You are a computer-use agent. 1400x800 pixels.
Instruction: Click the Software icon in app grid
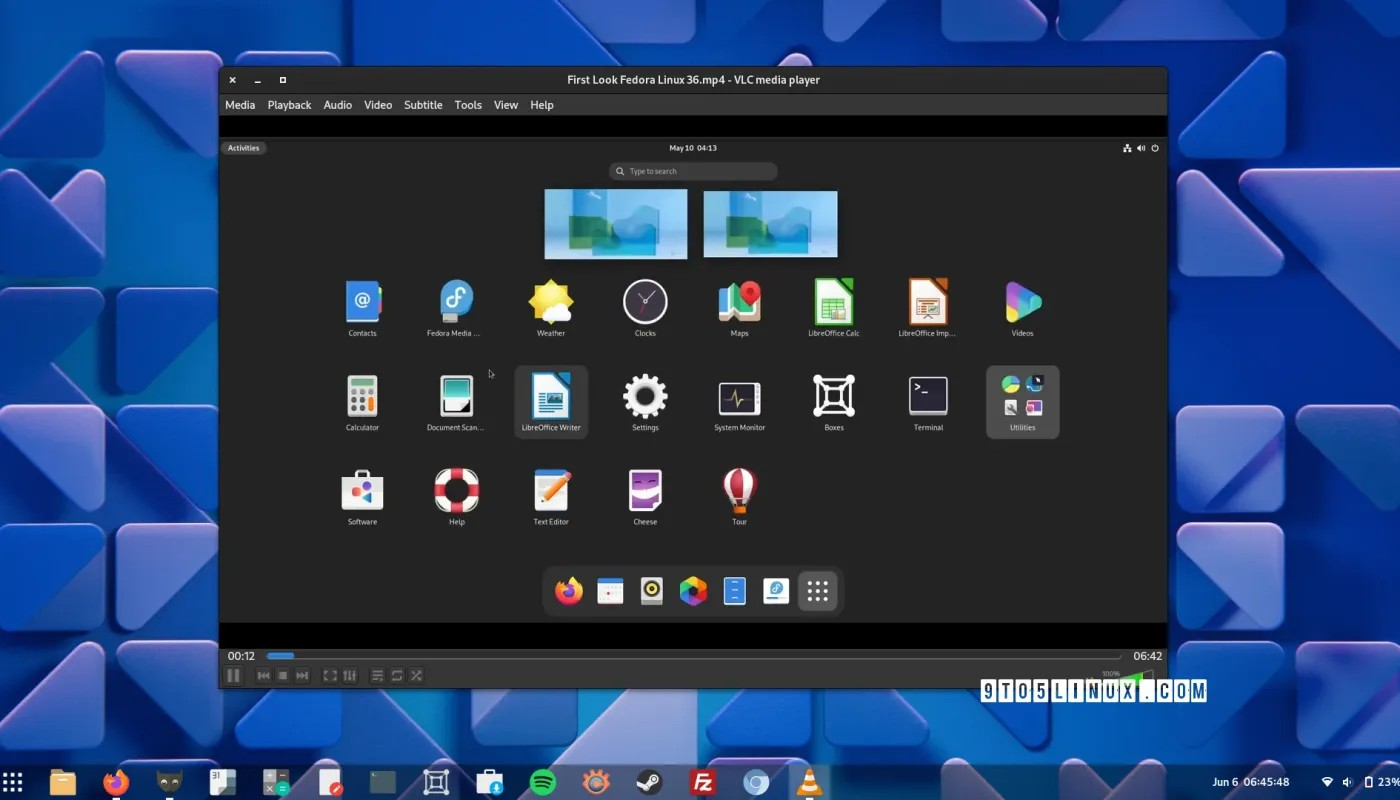362,490
